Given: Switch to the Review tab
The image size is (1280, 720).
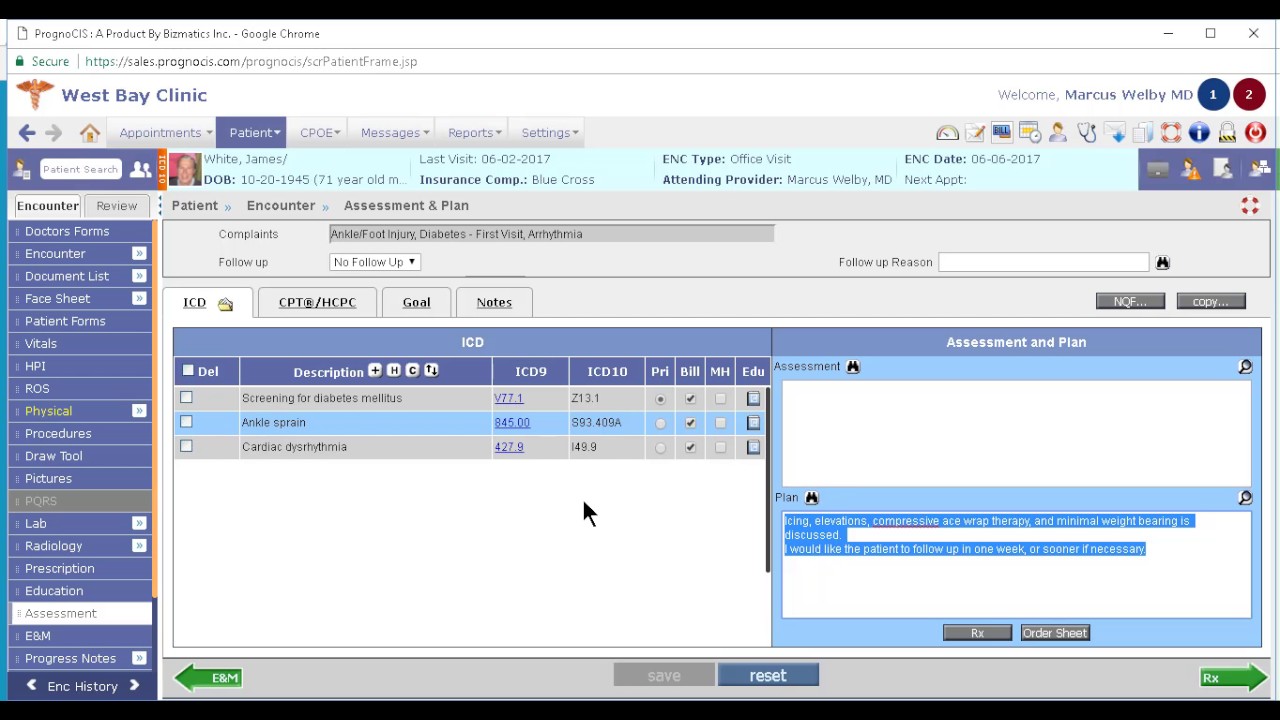Looking at the screenshot, I should 117,206.
